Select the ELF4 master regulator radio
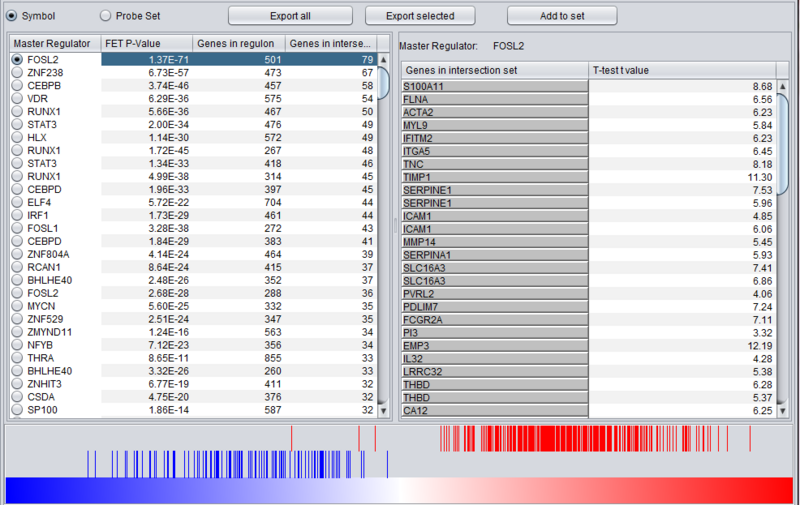 (17, 202)
